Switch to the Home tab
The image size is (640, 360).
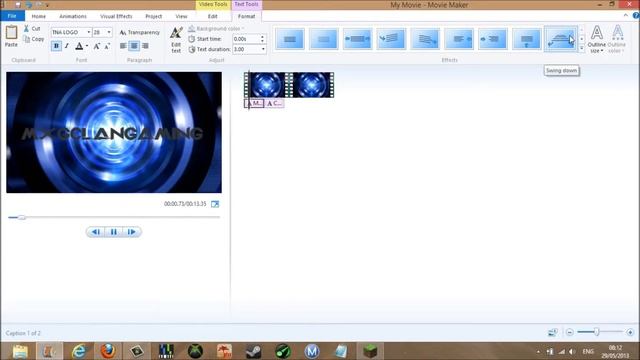click(x=39, y=16)
